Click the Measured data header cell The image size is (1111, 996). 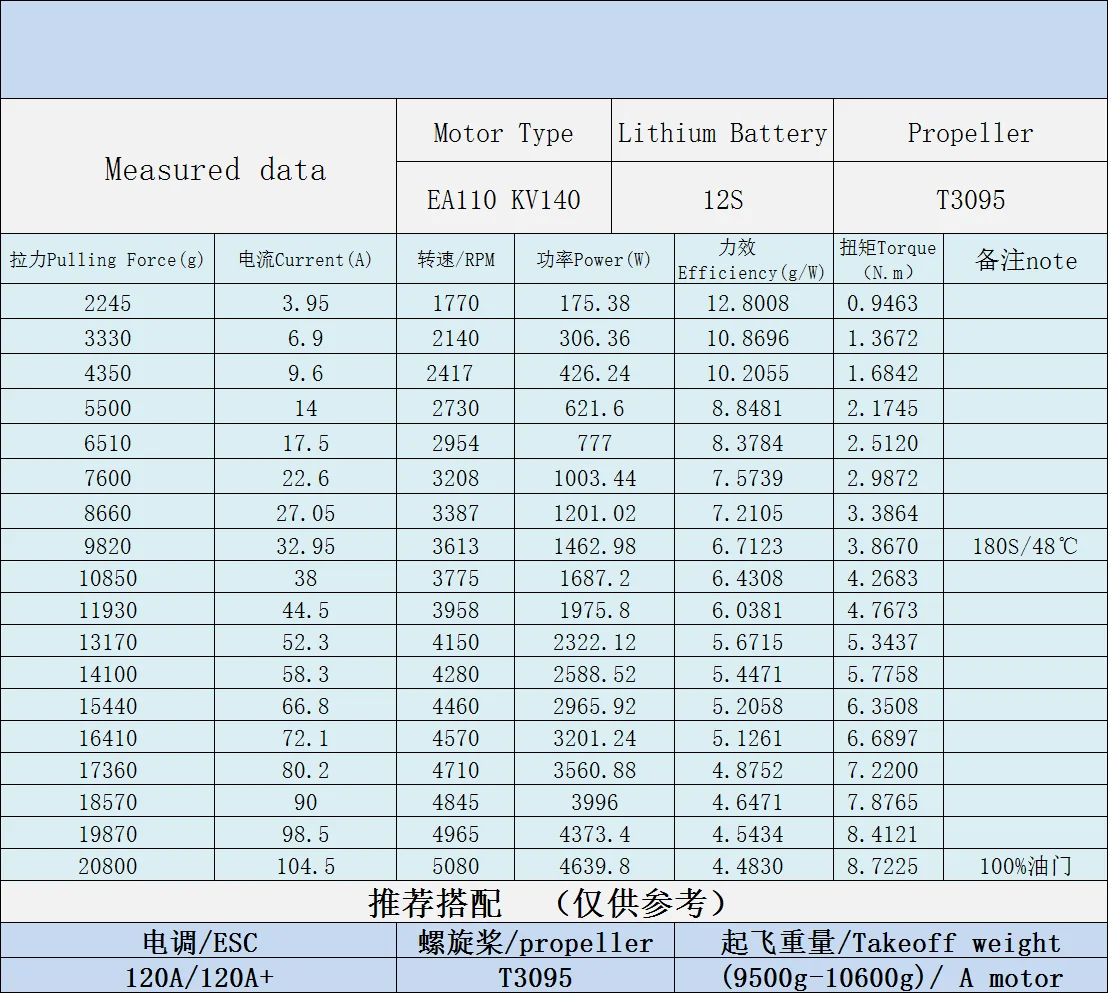(198, 166)
